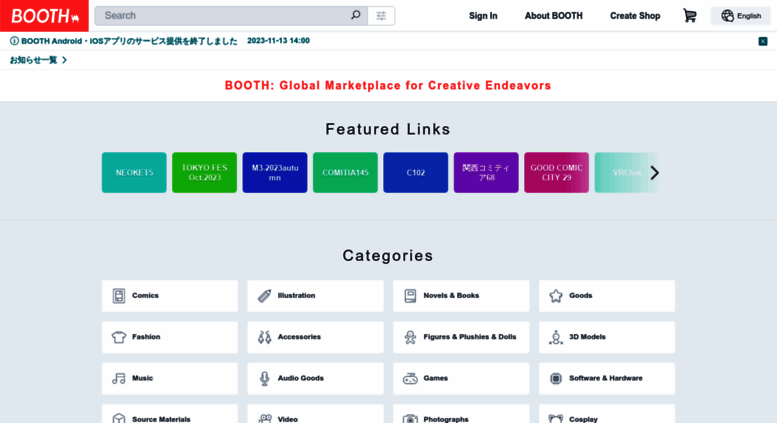Click the Illustration pencil icon
This screenshot has height=423, width=777.
[x=264, y=296]
